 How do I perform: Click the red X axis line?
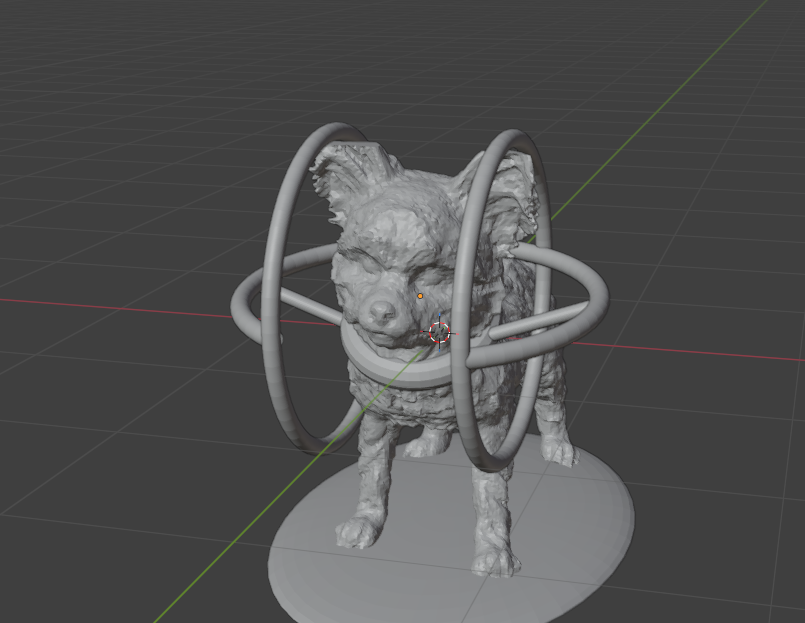click(x=120, y=307)
